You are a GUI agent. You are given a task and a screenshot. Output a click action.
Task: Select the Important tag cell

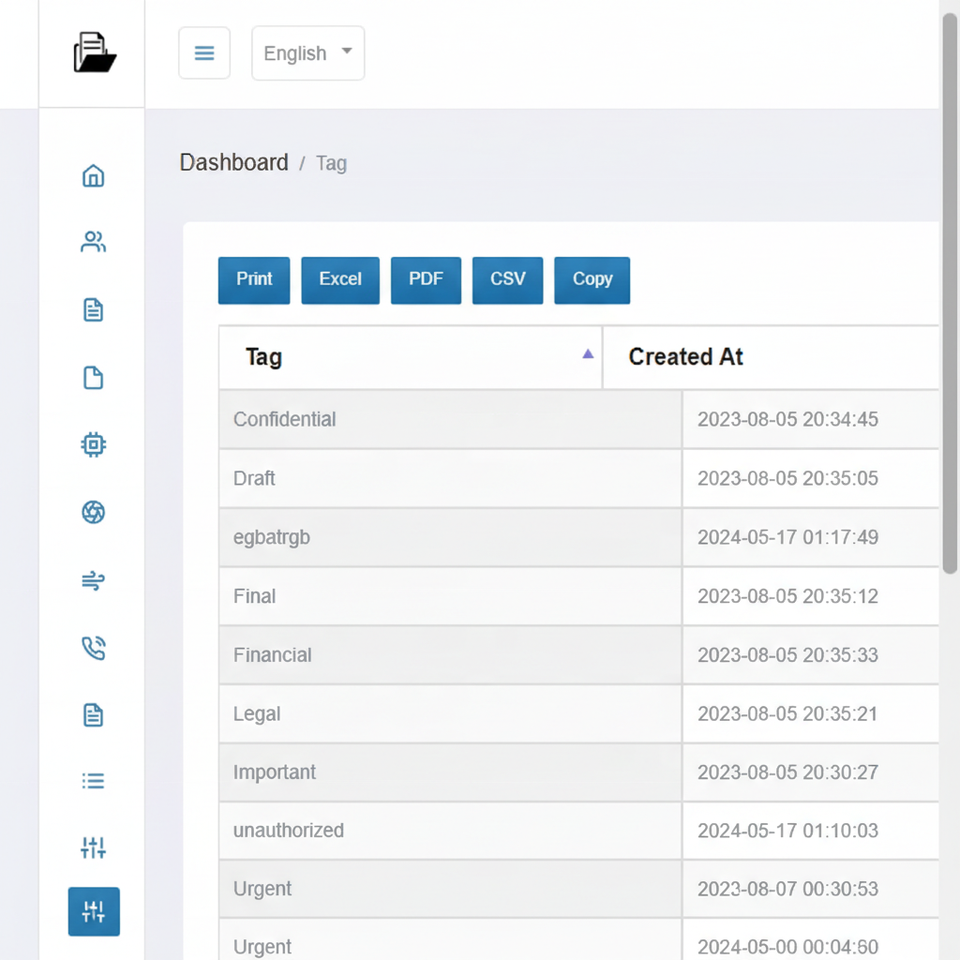(x=450, y=772)
